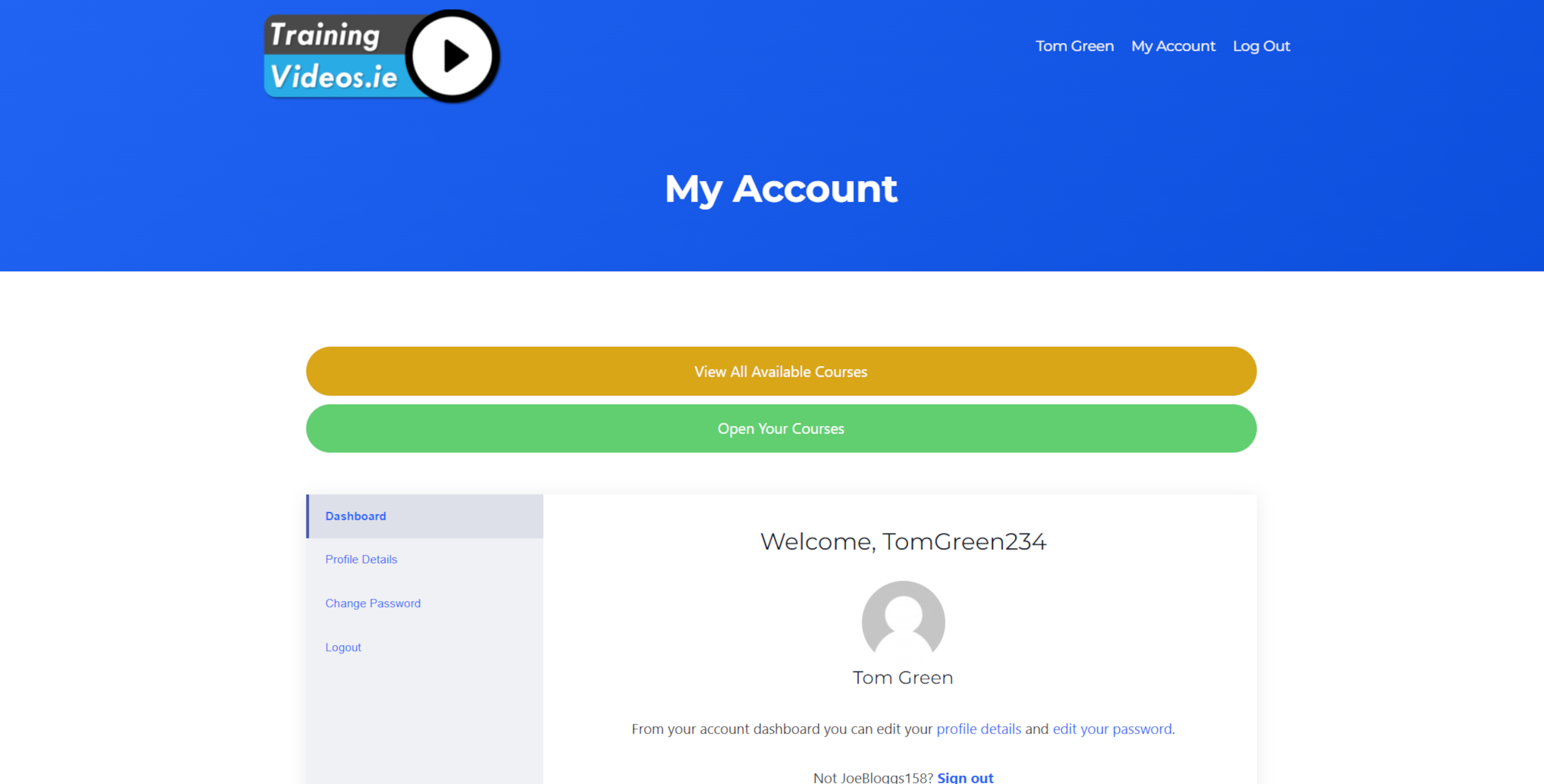The height and width of the screenshot is (784, 1544).
Task: Click the Welcome, TomGreen234 heading
Action: coord(903,541)
